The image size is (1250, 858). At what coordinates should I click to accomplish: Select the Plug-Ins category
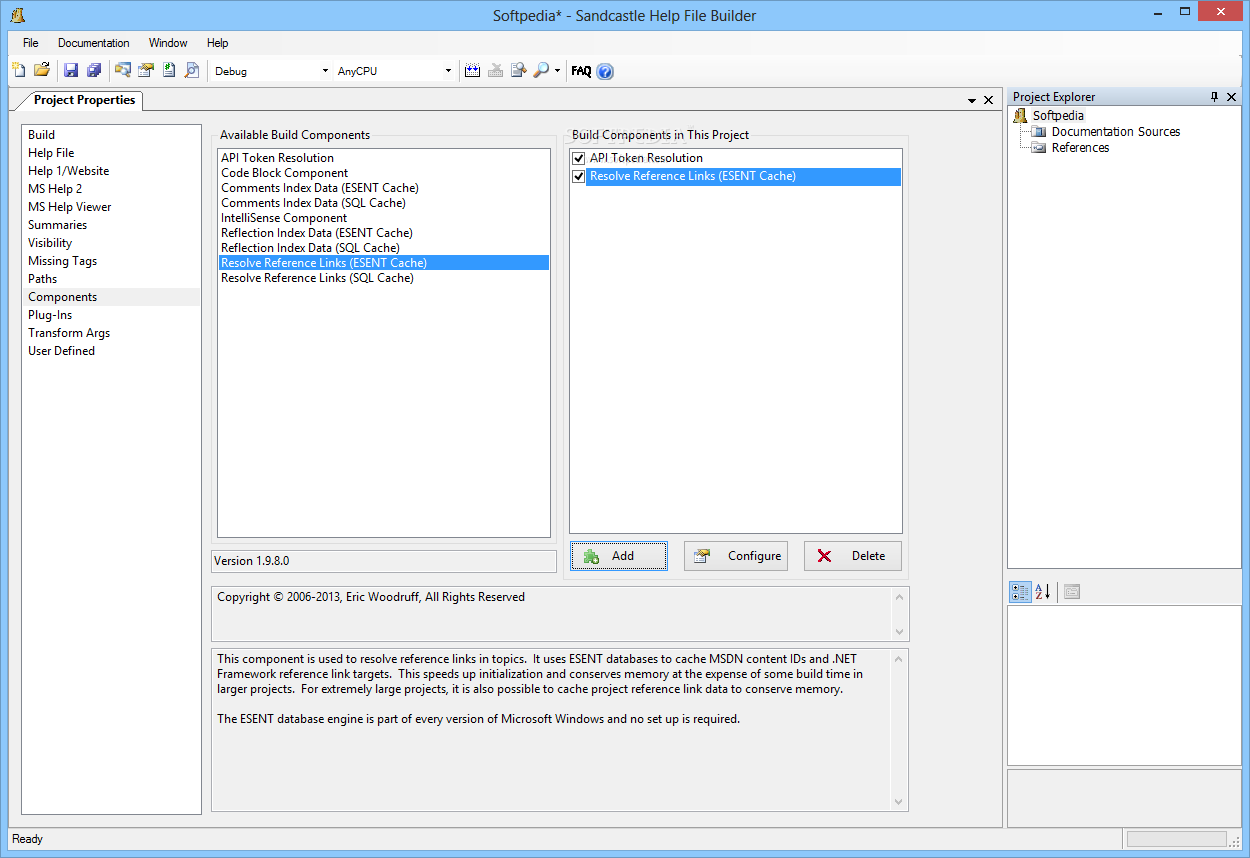click(x=111, y=315)
